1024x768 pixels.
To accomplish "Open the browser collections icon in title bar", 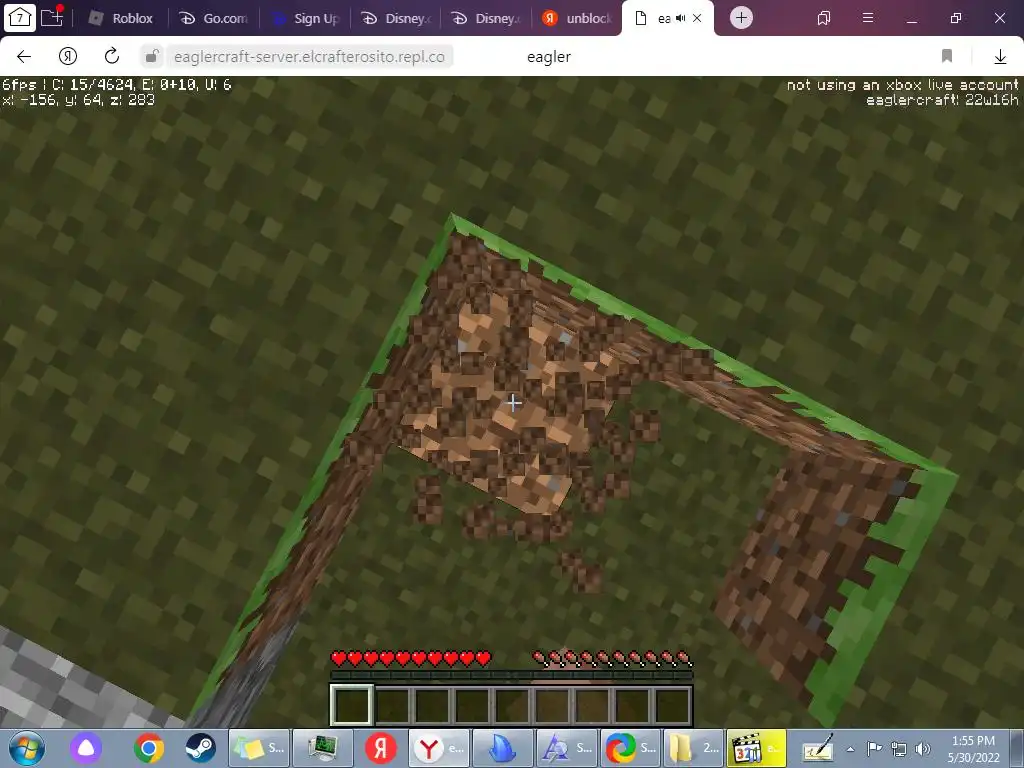I will [x=824, y=18].
